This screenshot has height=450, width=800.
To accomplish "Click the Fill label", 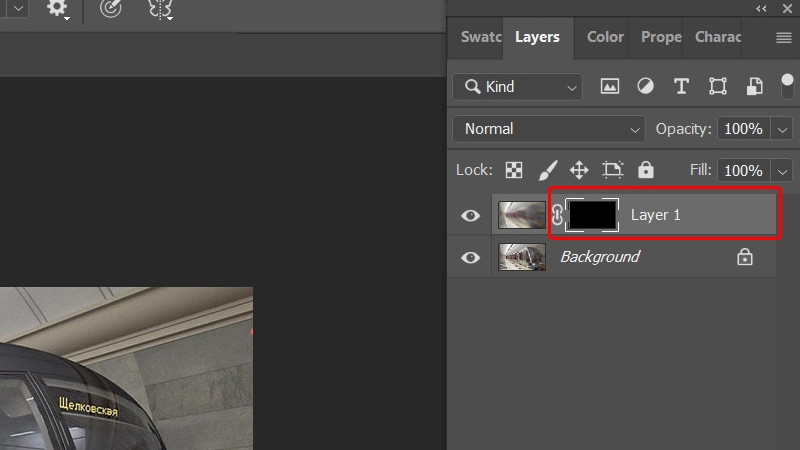I will click(x=701, y=170).
